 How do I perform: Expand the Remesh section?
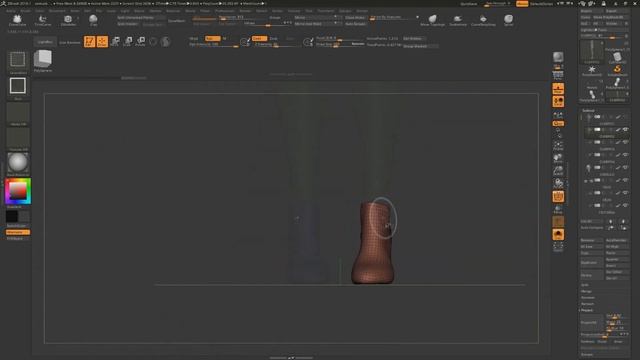(x=588, y=304)
